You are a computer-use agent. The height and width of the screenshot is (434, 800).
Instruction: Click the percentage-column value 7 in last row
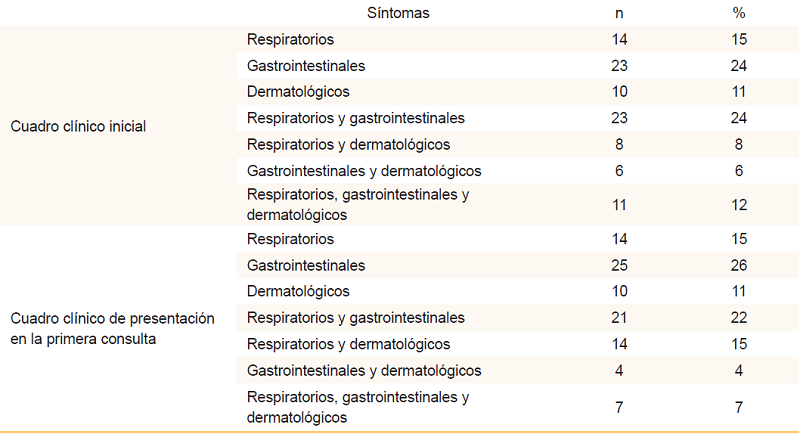coord(740,408)
